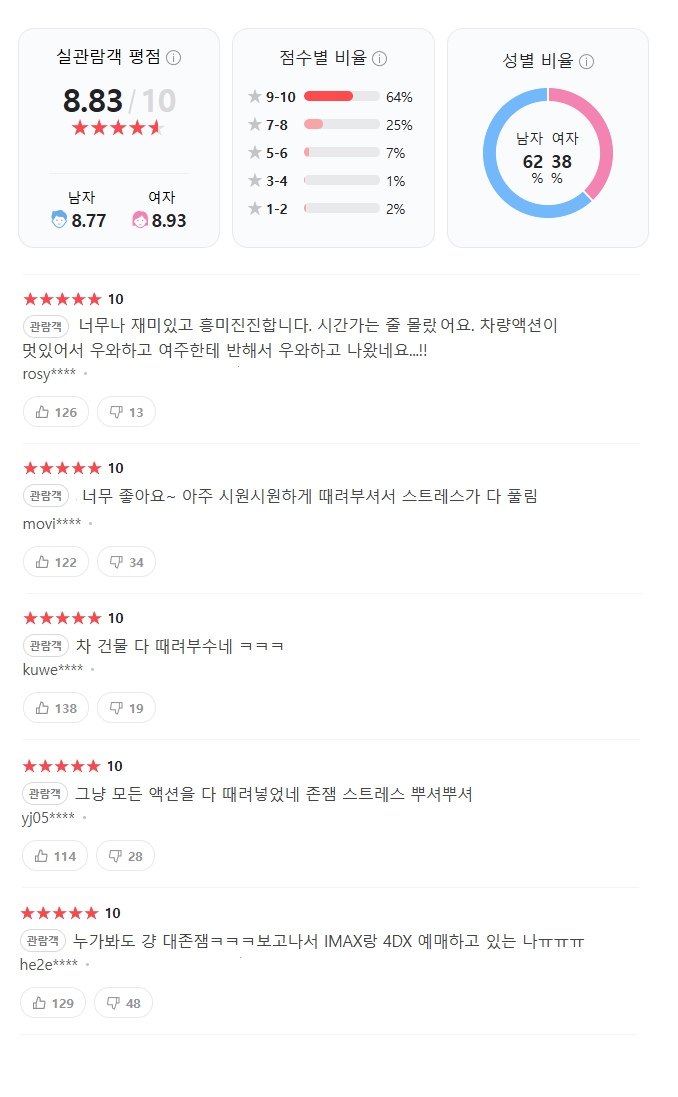The height and width of the screenshot is (1097, 678).
Task: Click the 7-8 score ratio bar
Action: tap(341, 125)
